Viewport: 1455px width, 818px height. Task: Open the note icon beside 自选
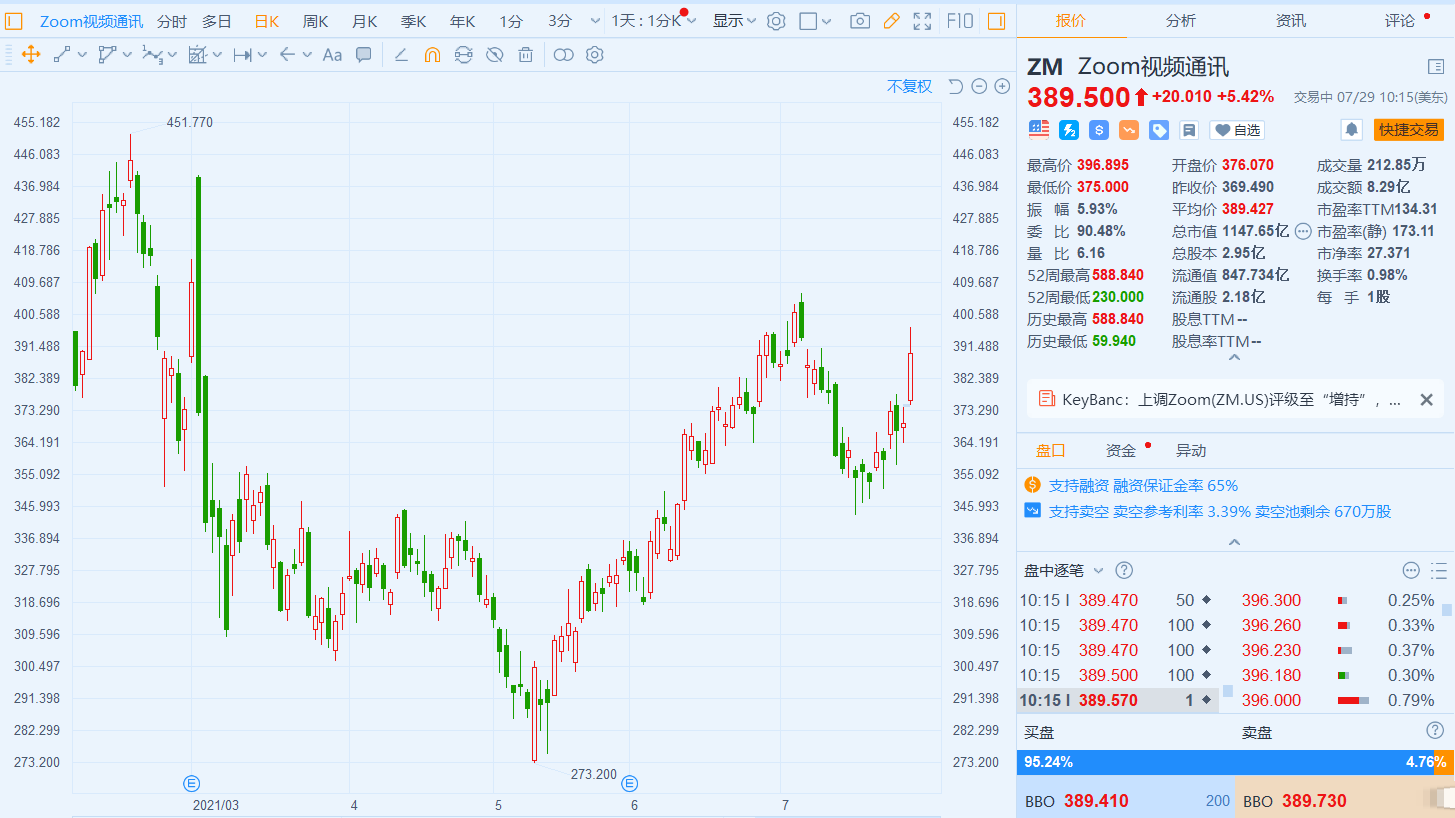coord(1189,130)
